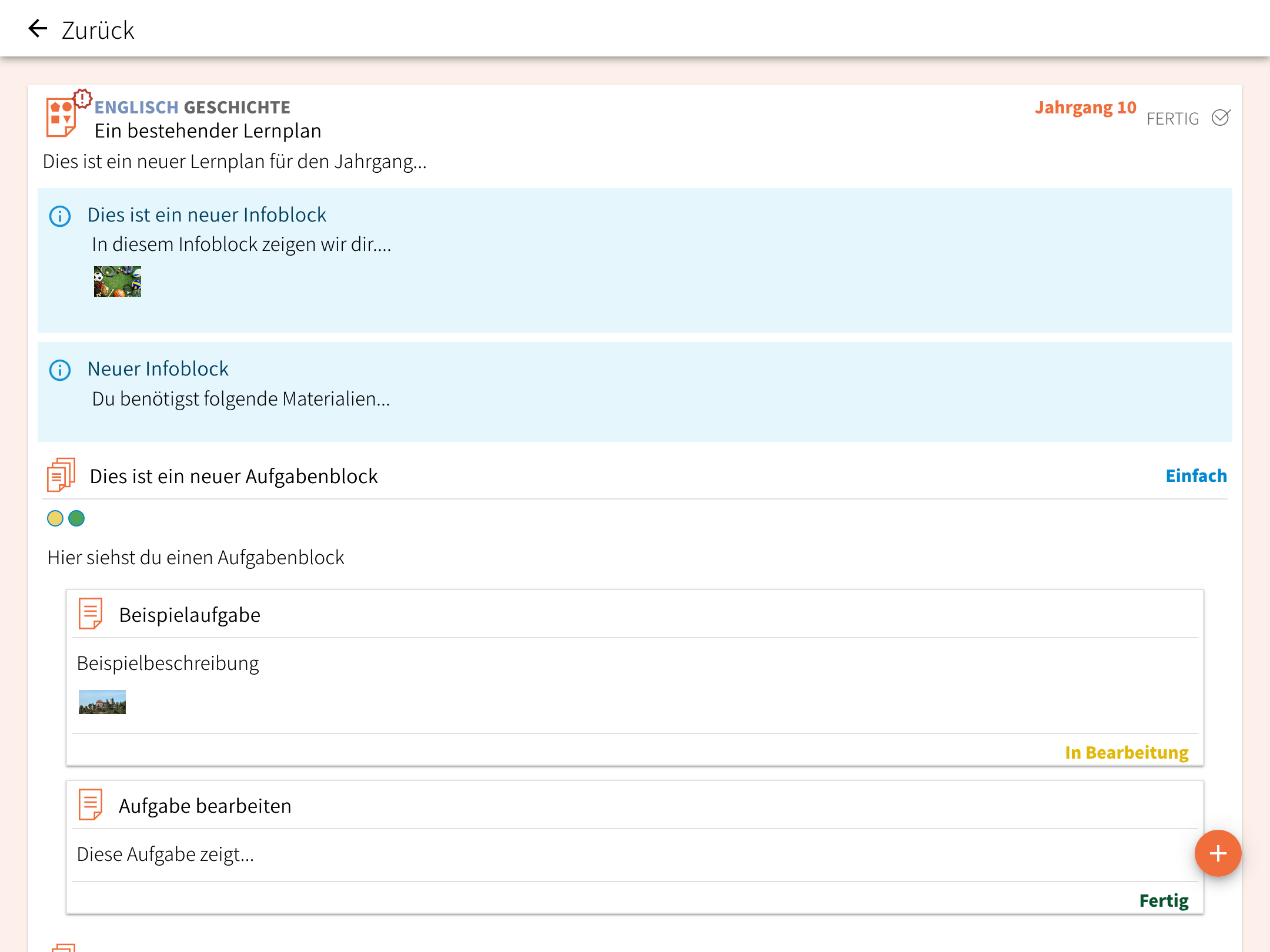The width and height of the screenshot is (1270, 952).
Task: Go back via Zurück text
Action: click(x=98, y=31)
